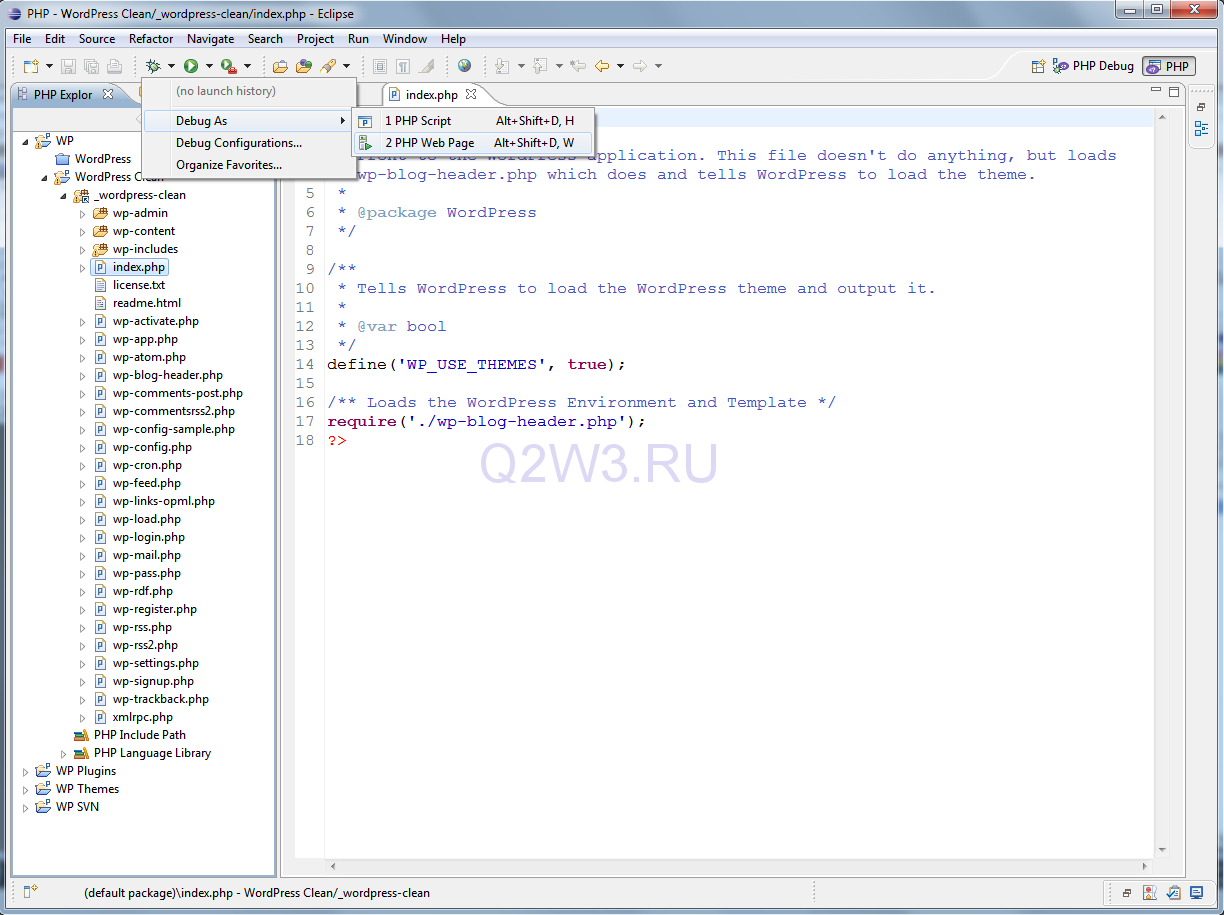Open the Run dropdown arrow
This screenshot has width=1224, height=915.
pyautogui.click(x=209, y=66)
